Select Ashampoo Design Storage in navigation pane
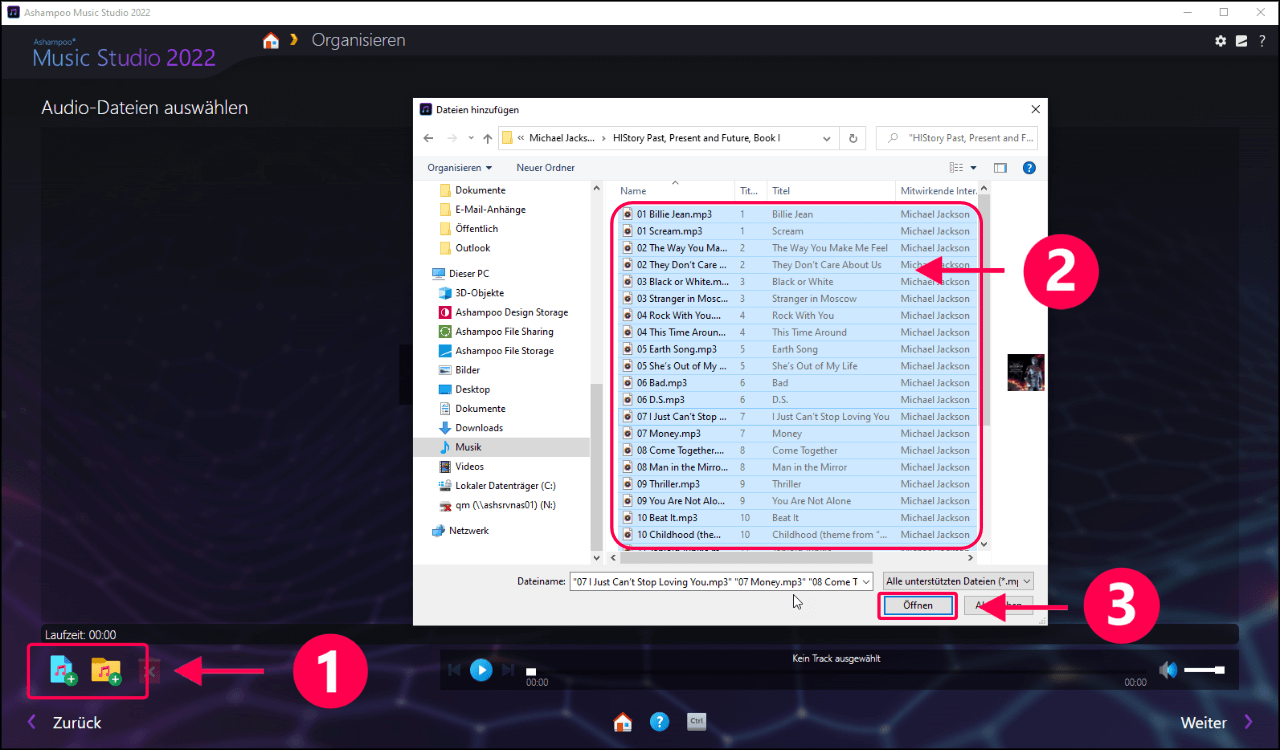 point(511,312)
